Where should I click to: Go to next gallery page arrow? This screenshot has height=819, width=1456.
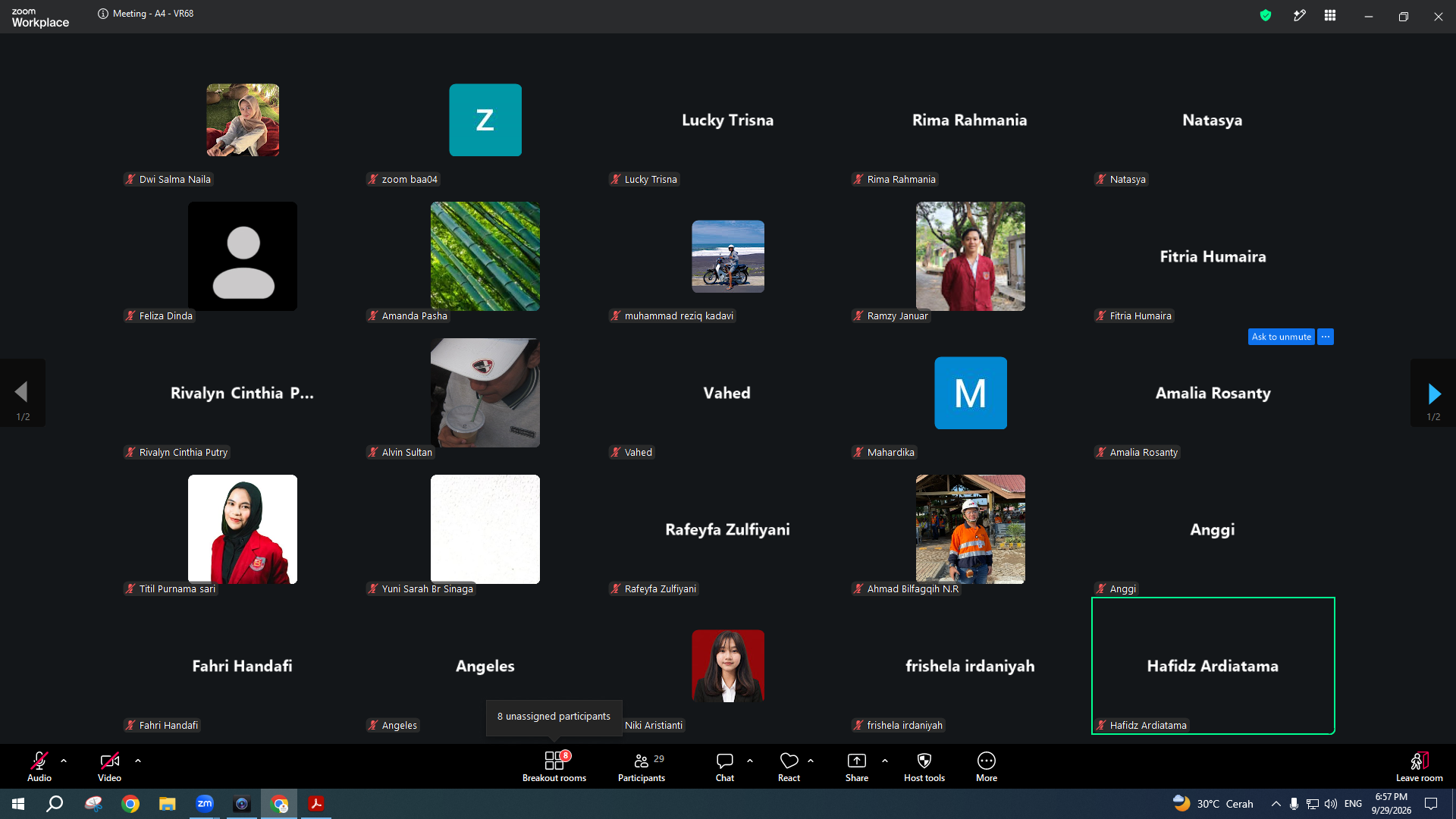[1433, 393]
